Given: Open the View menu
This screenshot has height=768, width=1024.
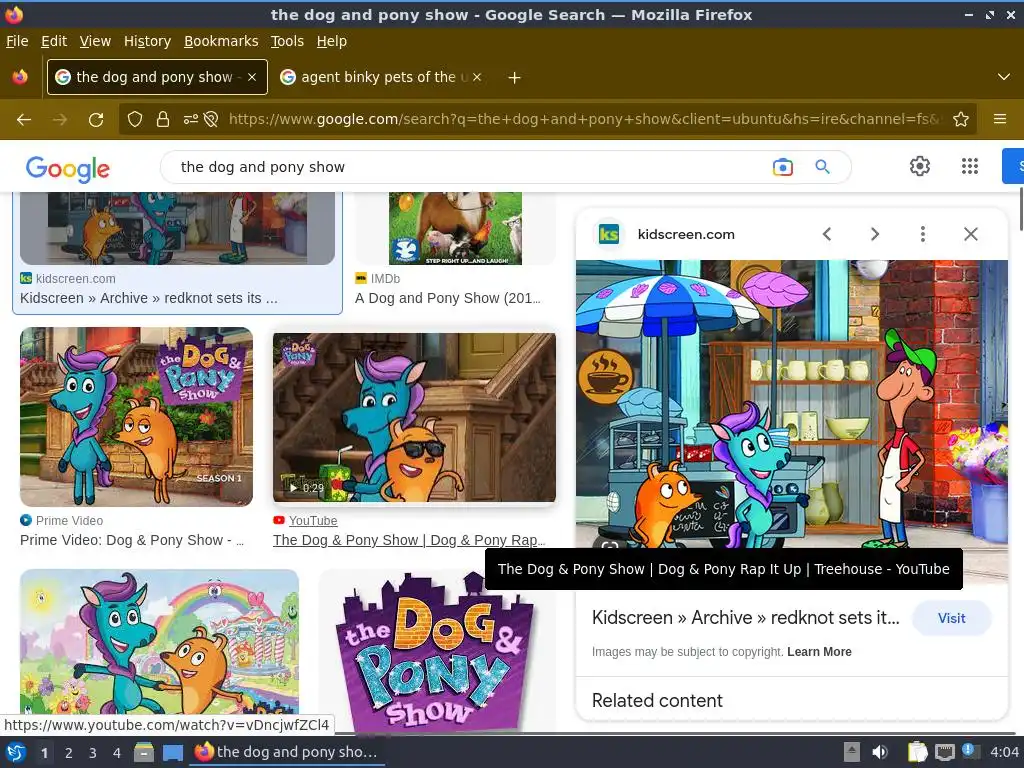Looking at the screenshot, I should pyautogui.click(x=95, y=41).
